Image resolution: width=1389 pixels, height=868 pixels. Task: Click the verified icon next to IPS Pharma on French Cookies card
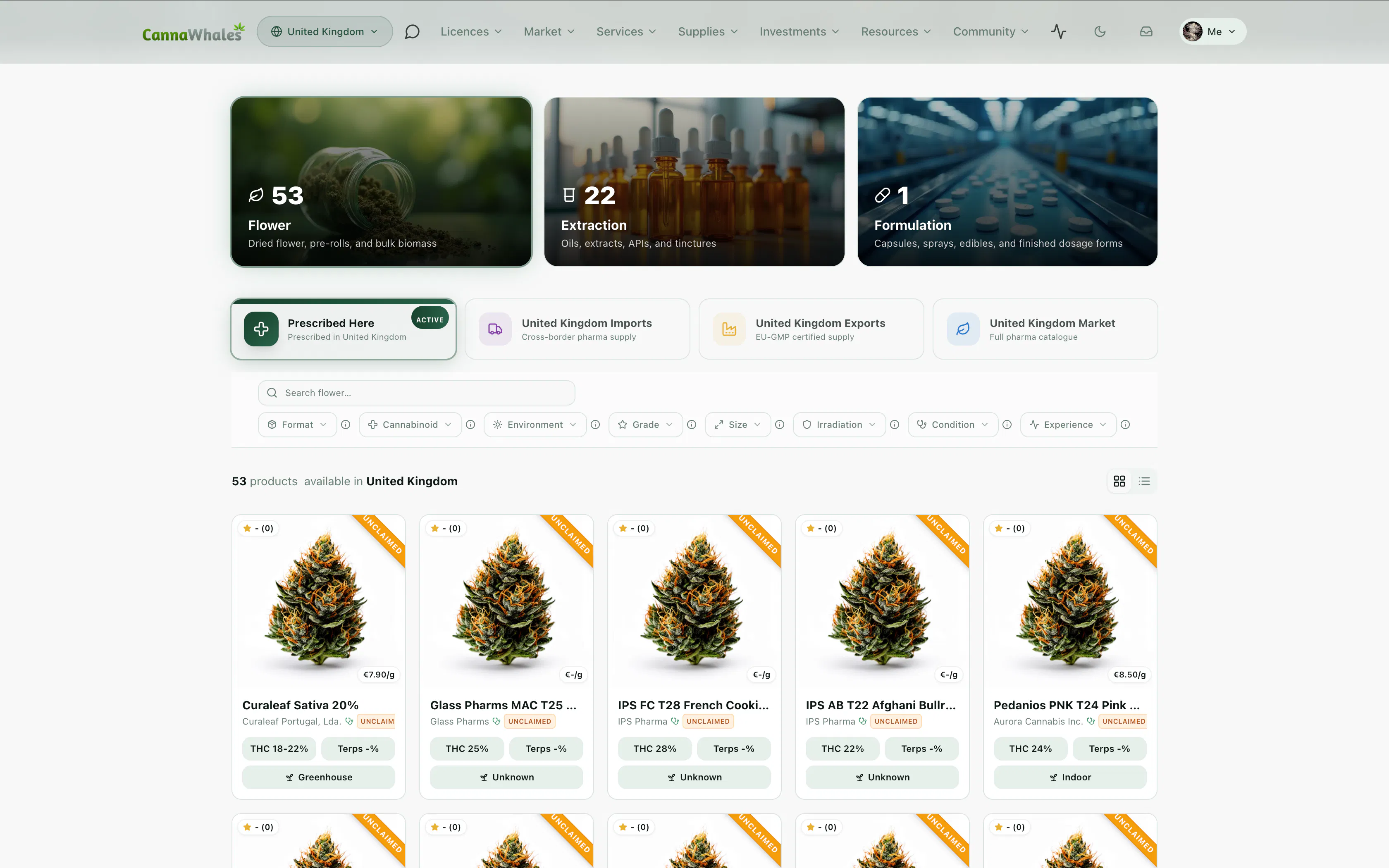tap(675, 721)
